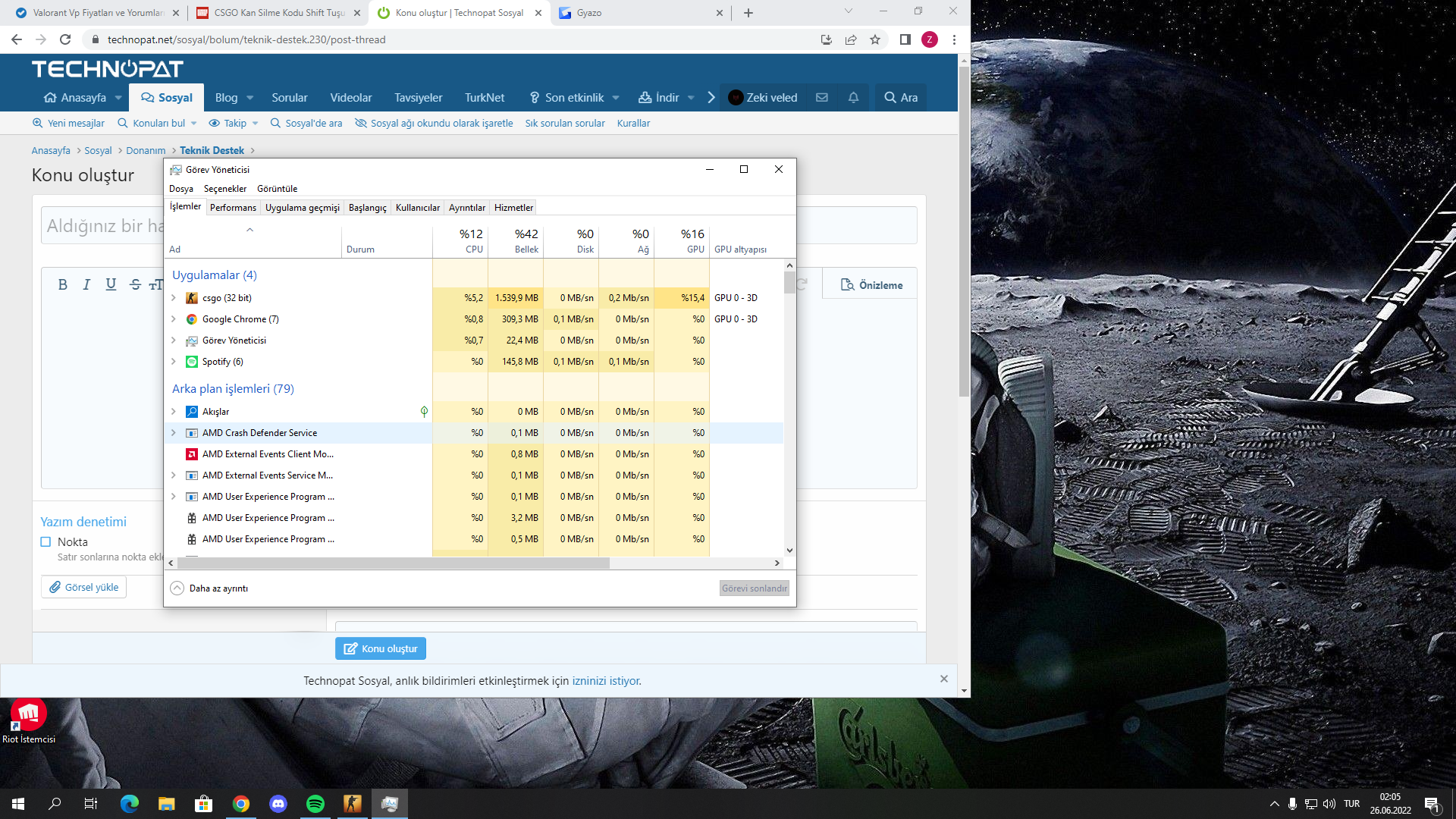This screenshot has height=819, width=1456.
Task: Switch to the Performans tab
Action: pyautogui.click(x=233, y=207)
